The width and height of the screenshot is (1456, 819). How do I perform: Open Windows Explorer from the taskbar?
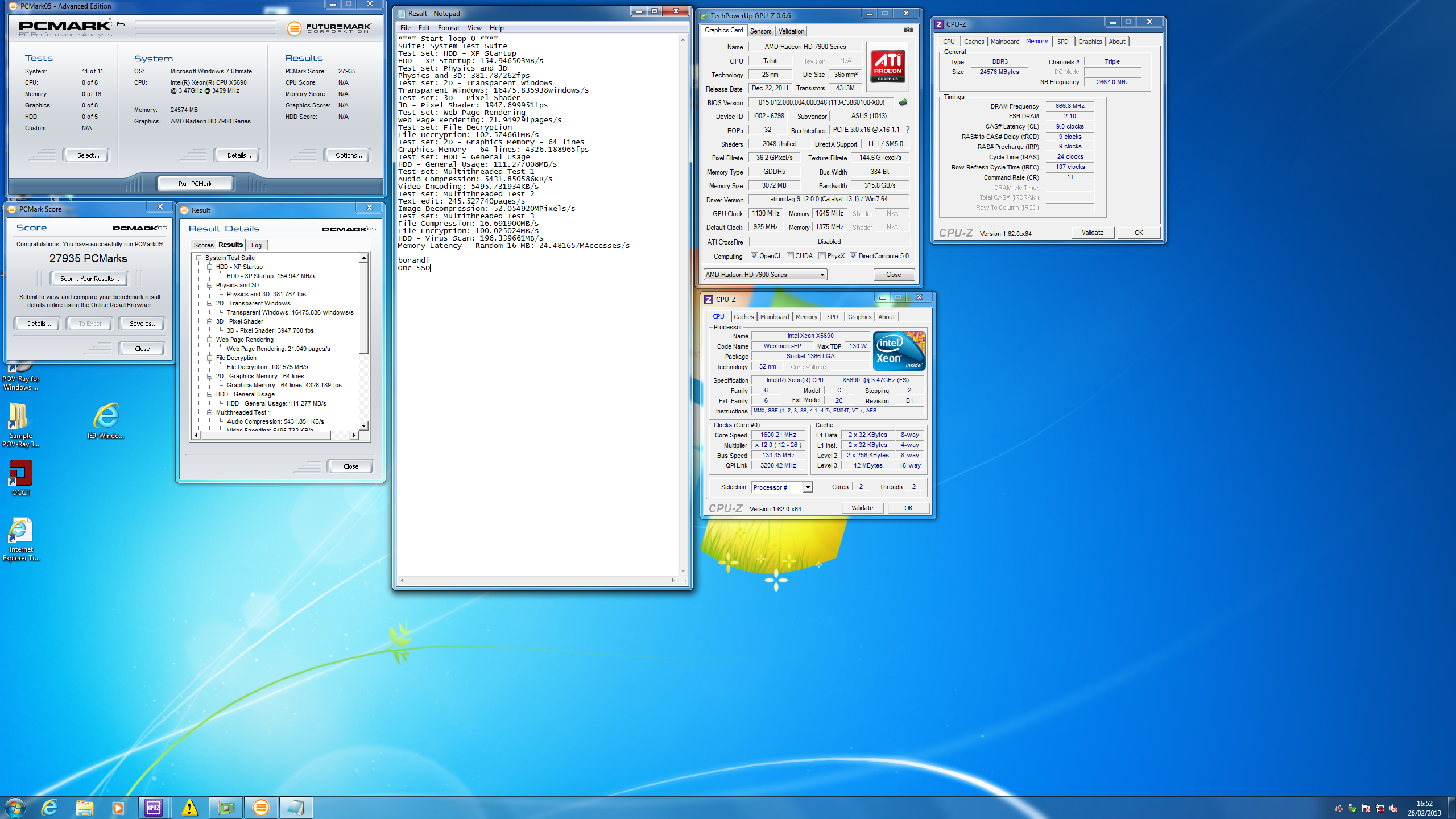(84, 807)
